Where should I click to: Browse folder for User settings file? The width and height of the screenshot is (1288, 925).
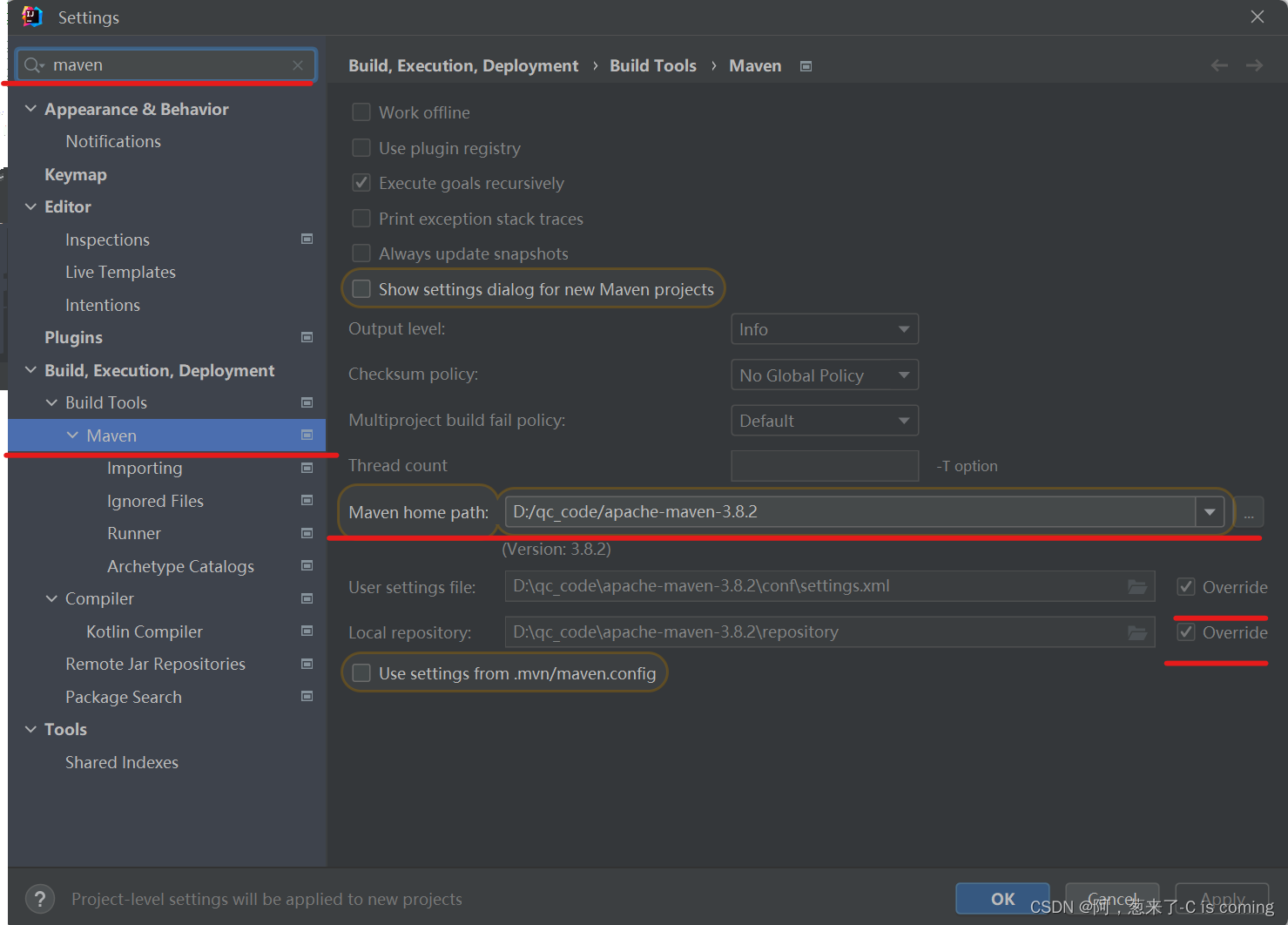(1137, 586)
